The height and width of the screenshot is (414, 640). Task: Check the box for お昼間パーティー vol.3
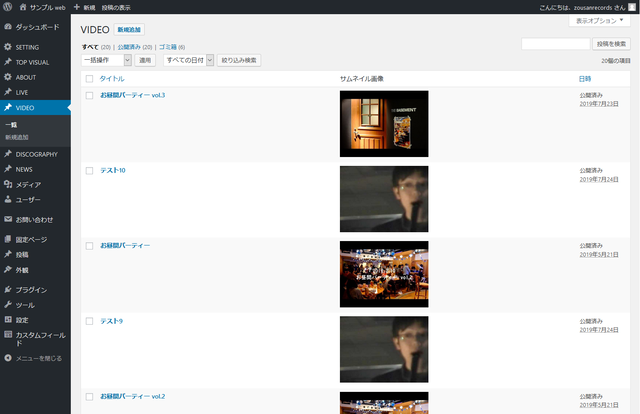coord(89,96)
